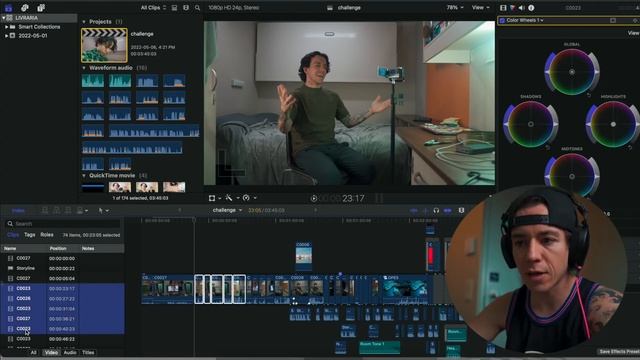Click the reset arrow under Shadows wheel
This screenshot has width=640, height=360.
548,147
